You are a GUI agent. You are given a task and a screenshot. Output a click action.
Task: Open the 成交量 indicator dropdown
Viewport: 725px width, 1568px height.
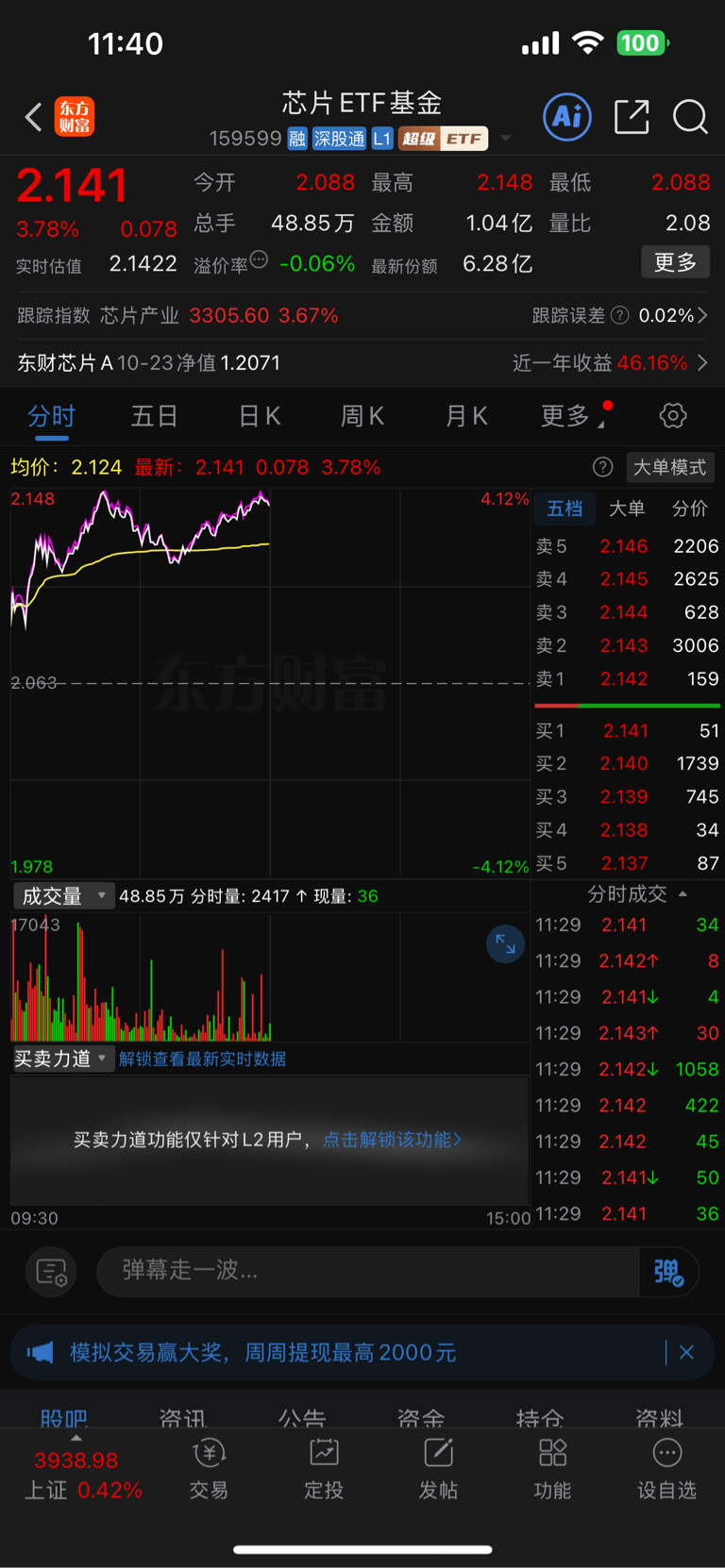(63, 895)
